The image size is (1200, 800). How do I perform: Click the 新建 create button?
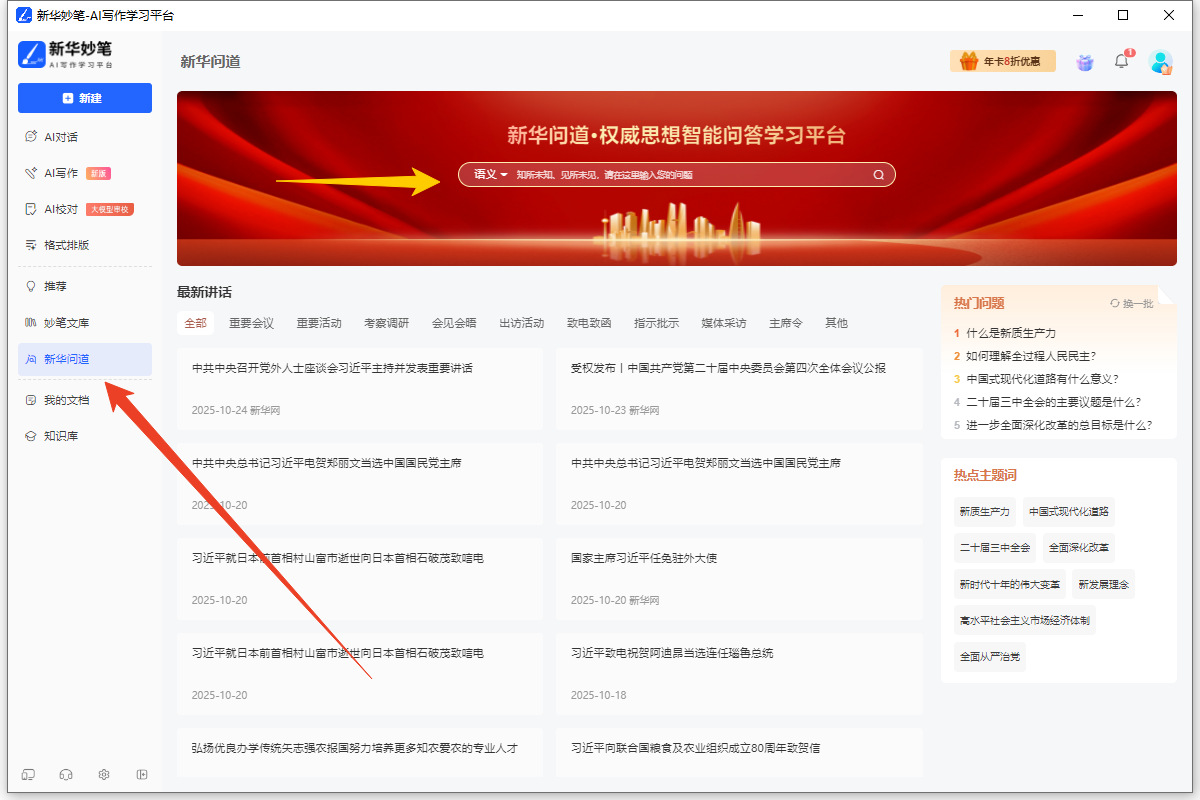tap(84, 98)
